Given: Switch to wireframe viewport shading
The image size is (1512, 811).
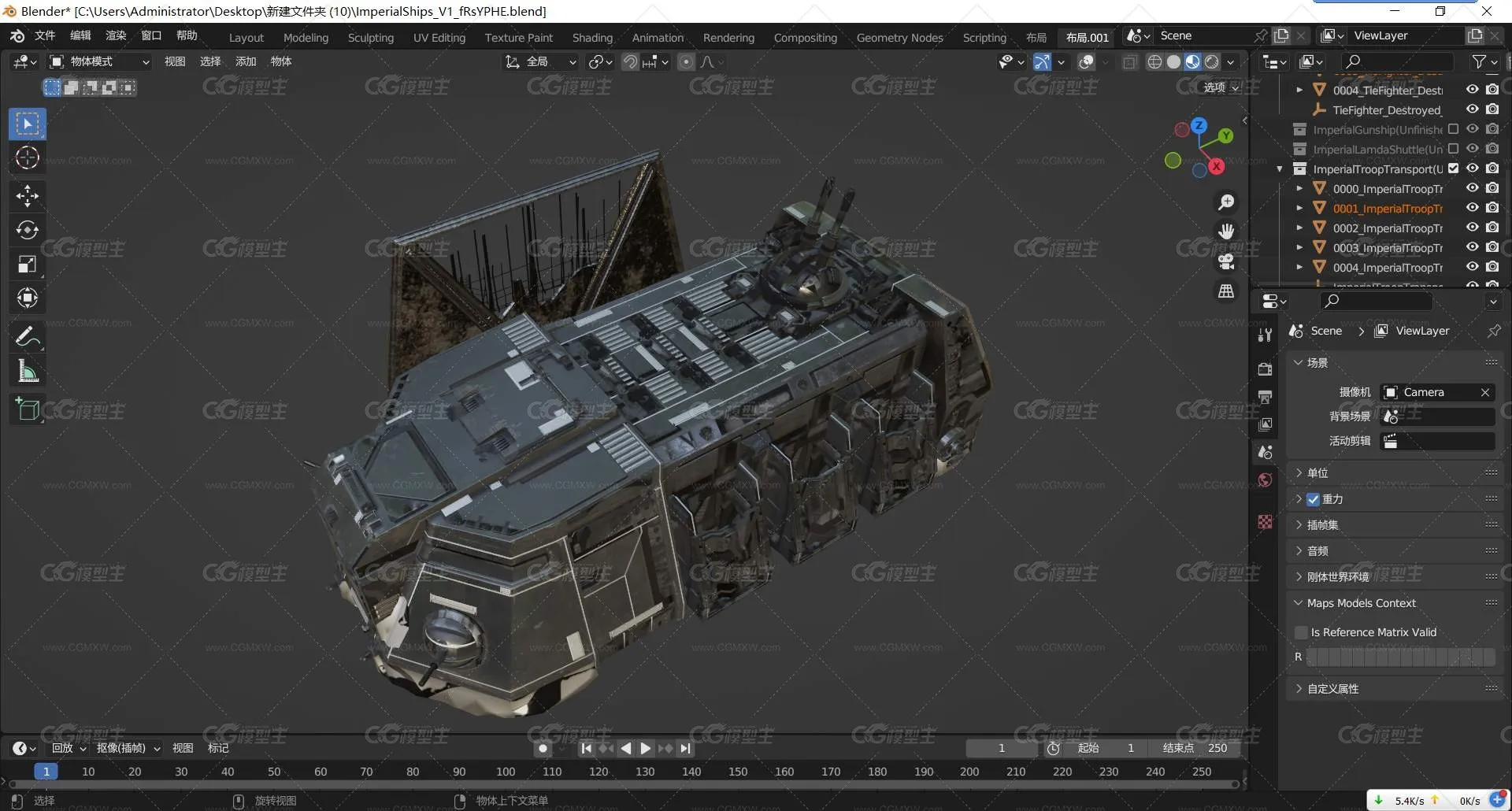Looking at the screenshot, I should point(1154,61).
